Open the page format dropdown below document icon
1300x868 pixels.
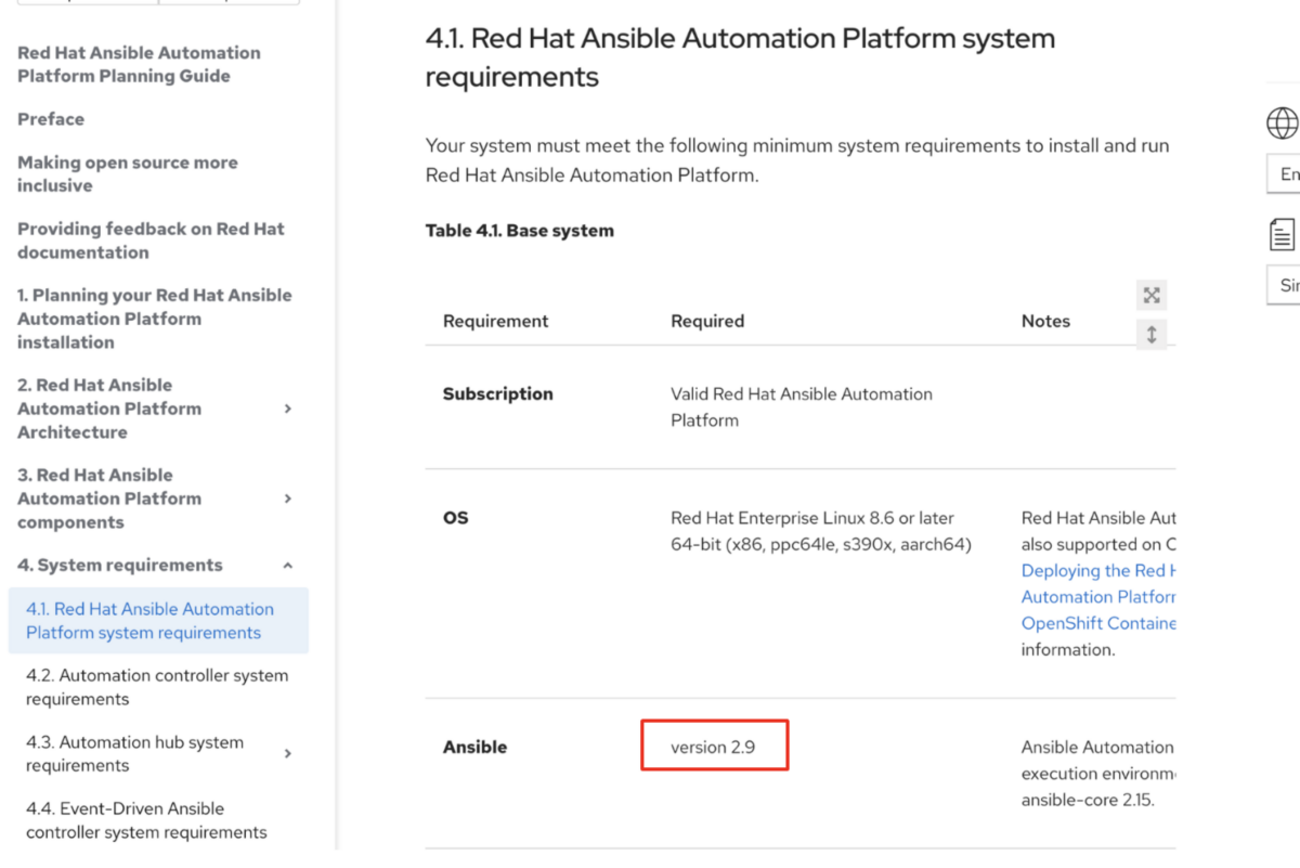[x=1286, y=285]
